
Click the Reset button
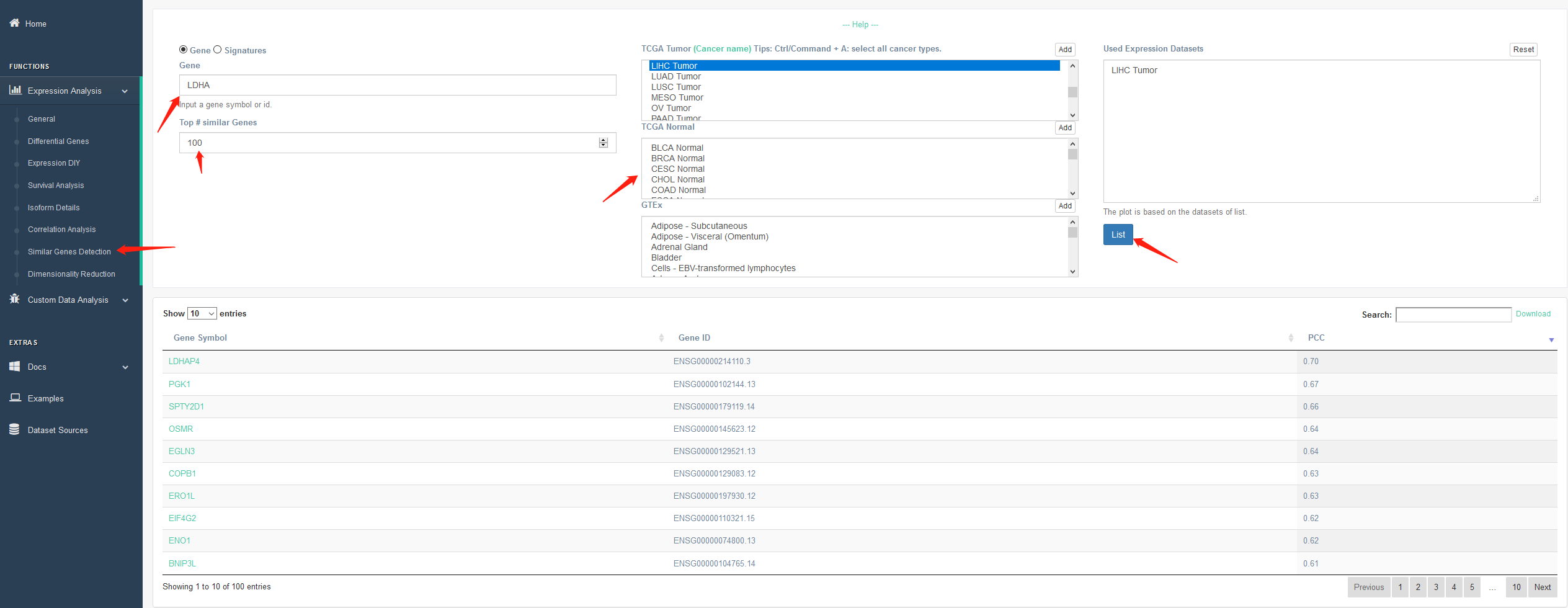[x=1523, y=50]
